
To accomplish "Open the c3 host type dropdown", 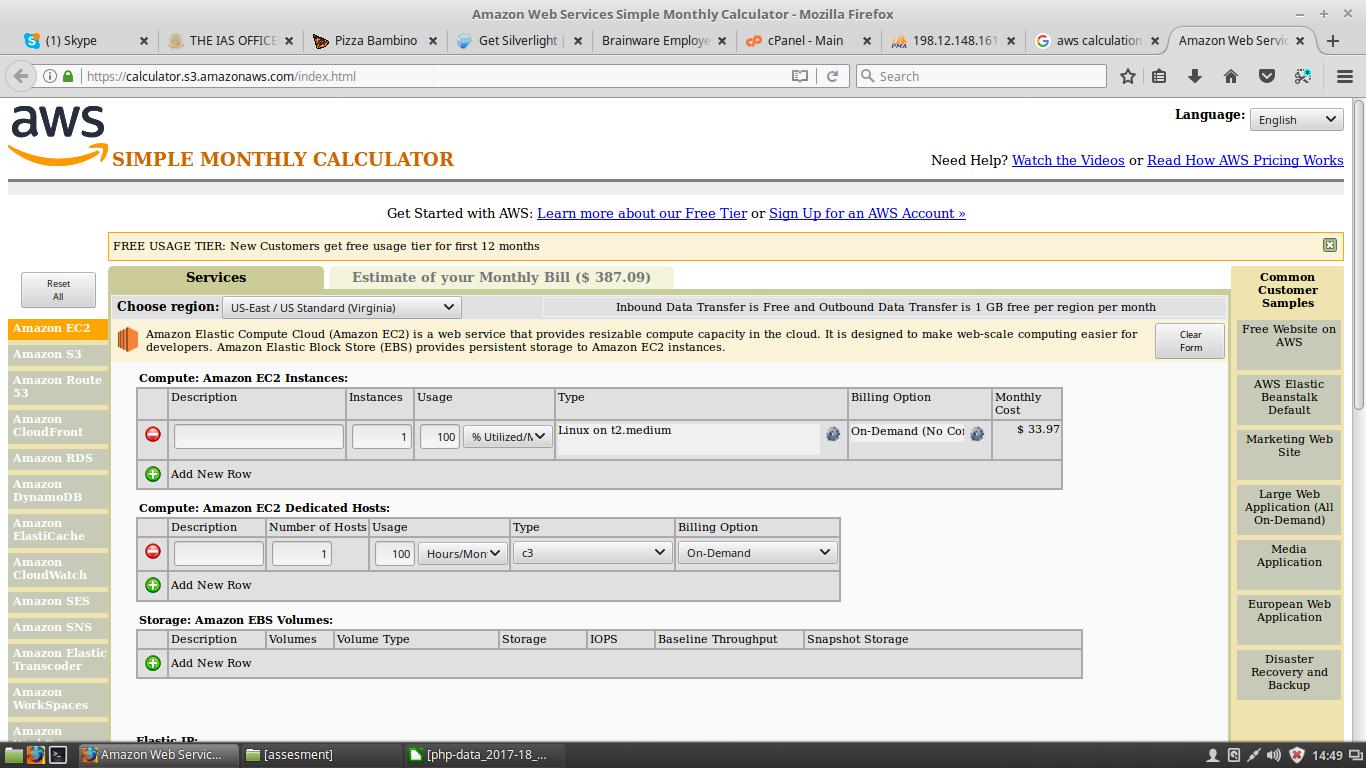I will 591,552.
